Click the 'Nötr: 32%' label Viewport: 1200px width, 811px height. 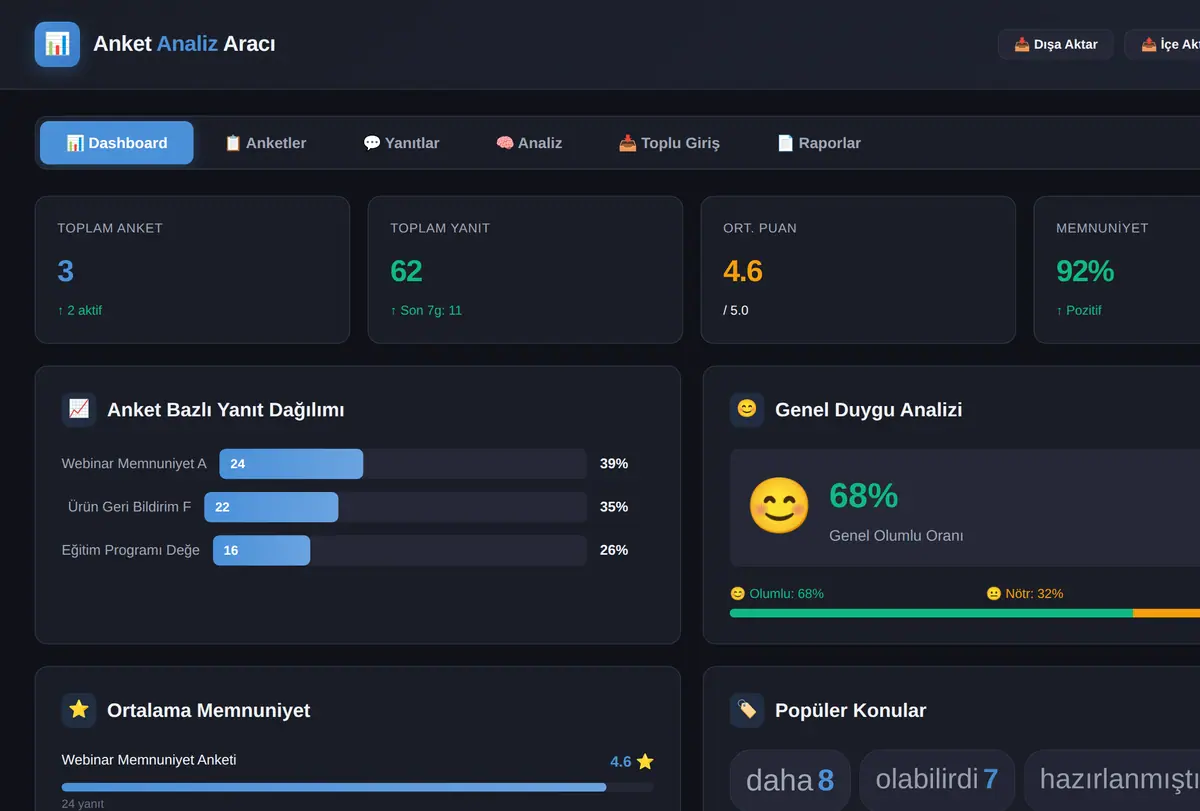pyautogui.click(x=1025, y=594)
